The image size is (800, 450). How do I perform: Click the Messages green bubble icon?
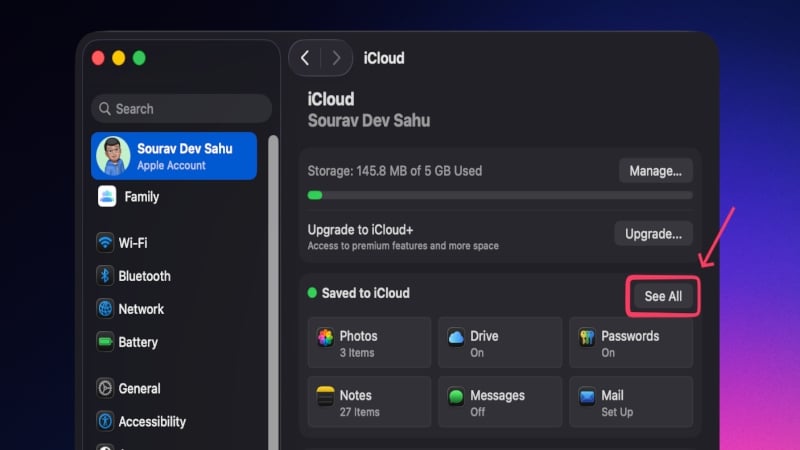click(456, 396)
